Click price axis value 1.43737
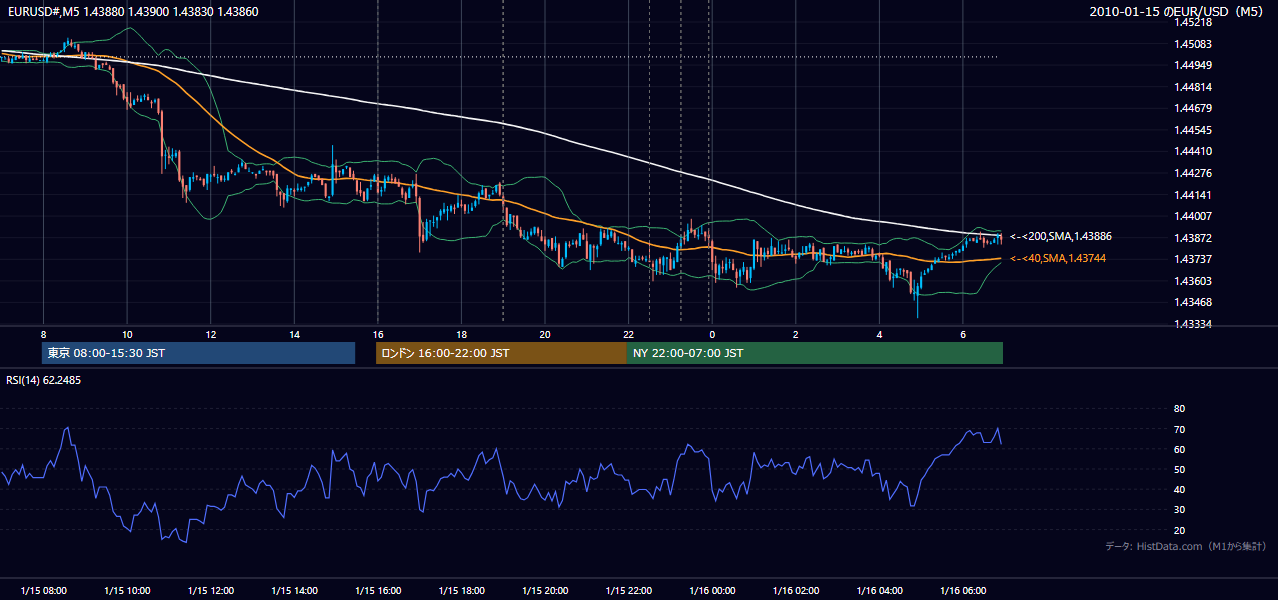 pyautogui.click(x=1193, y=259)
